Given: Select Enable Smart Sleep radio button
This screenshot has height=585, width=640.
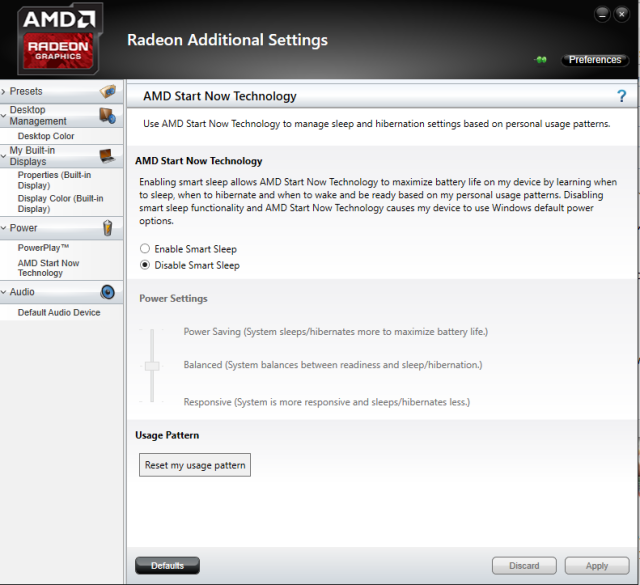Looking at the screenshot, I should tap(145, 249).
